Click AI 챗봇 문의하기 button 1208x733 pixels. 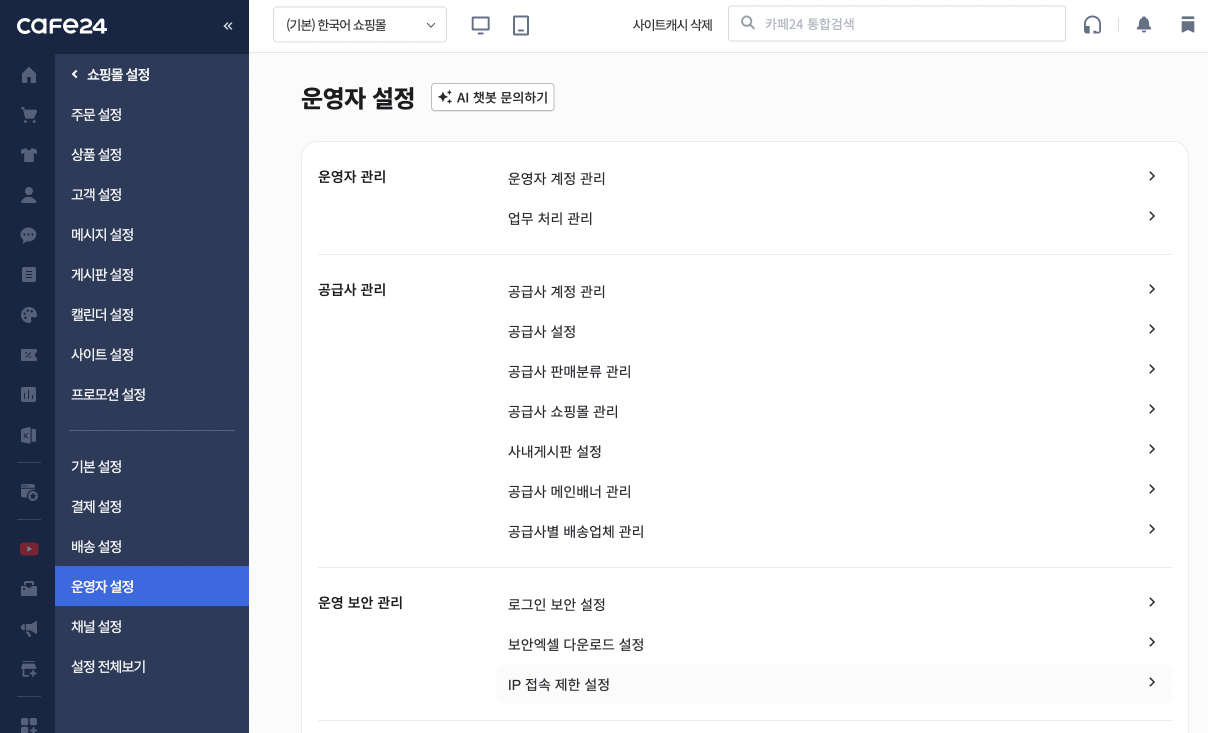(x=492, y=97)
